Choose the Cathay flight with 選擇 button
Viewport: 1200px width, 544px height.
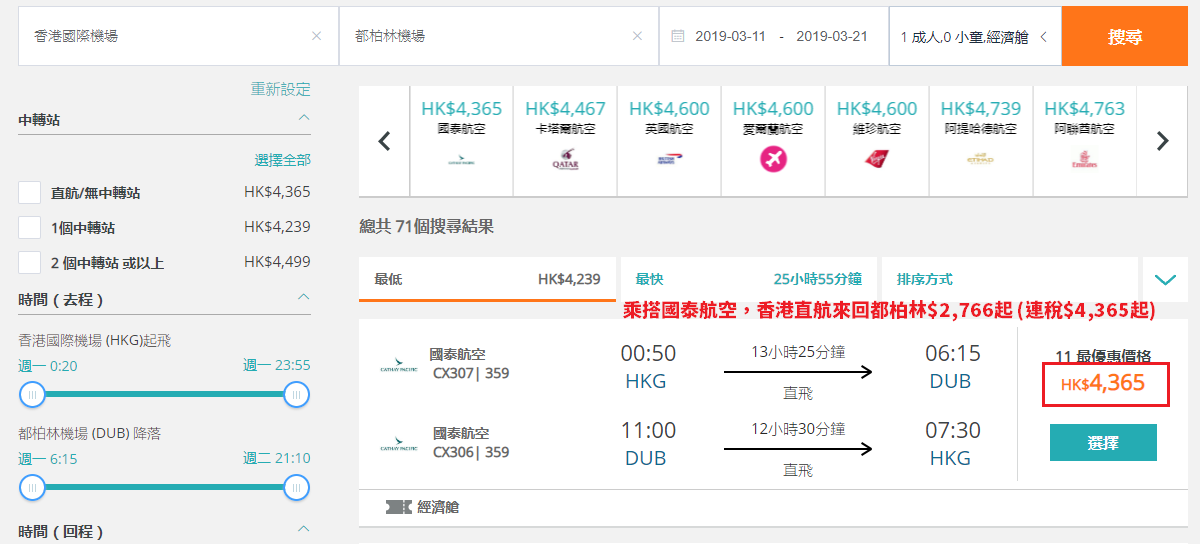[1103, 443]
